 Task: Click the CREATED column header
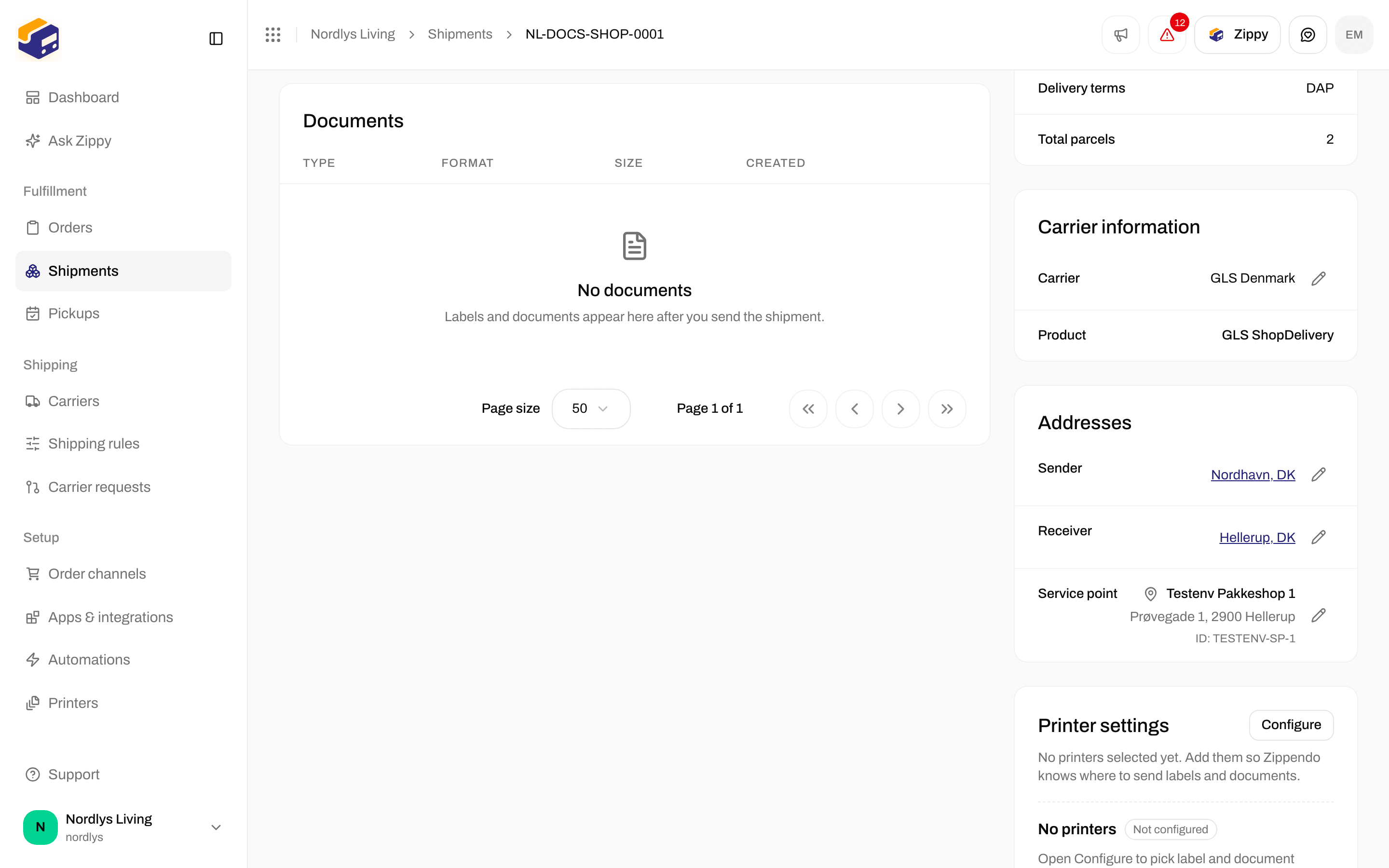776,163
